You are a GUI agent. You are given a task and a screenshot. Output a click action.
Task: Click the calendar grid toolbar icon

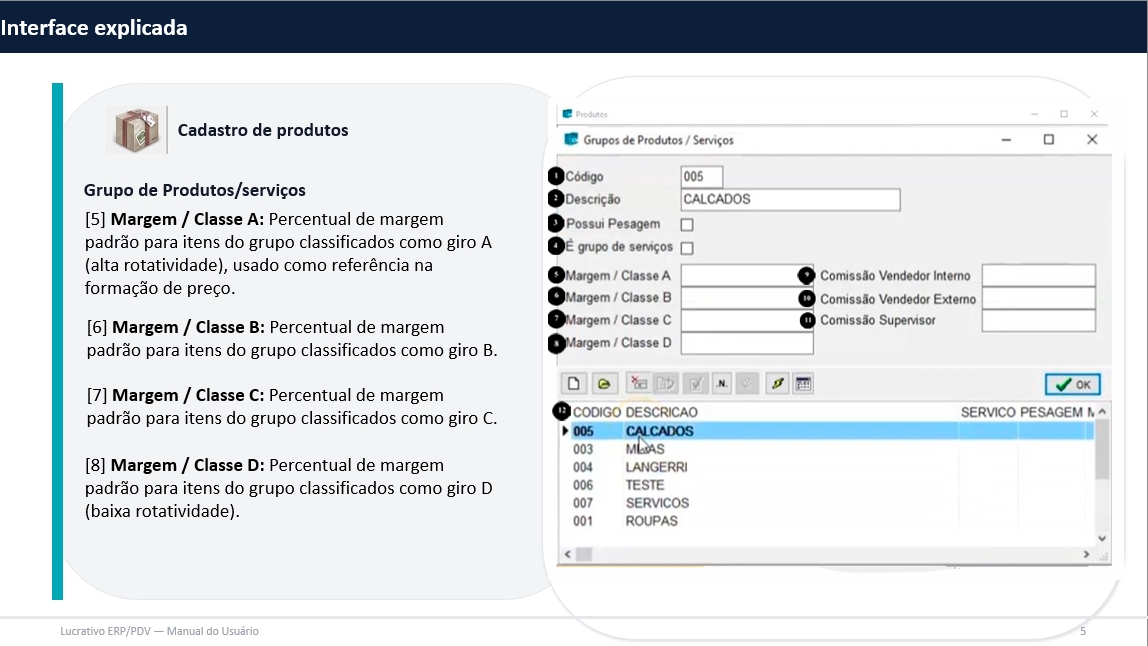click(802, 384)
